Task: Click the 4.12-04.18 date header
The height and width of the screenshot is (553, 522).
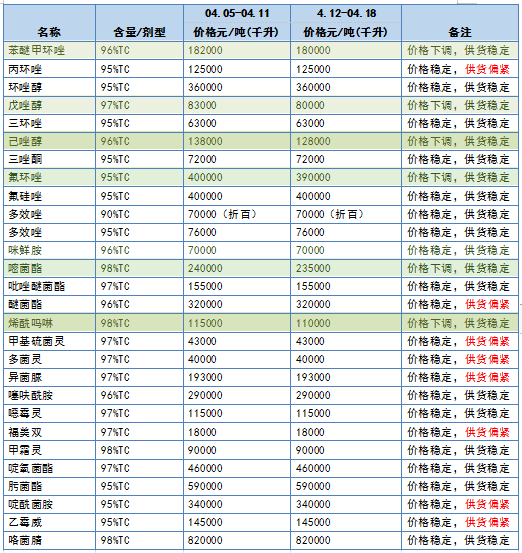Action: (346, 14)
